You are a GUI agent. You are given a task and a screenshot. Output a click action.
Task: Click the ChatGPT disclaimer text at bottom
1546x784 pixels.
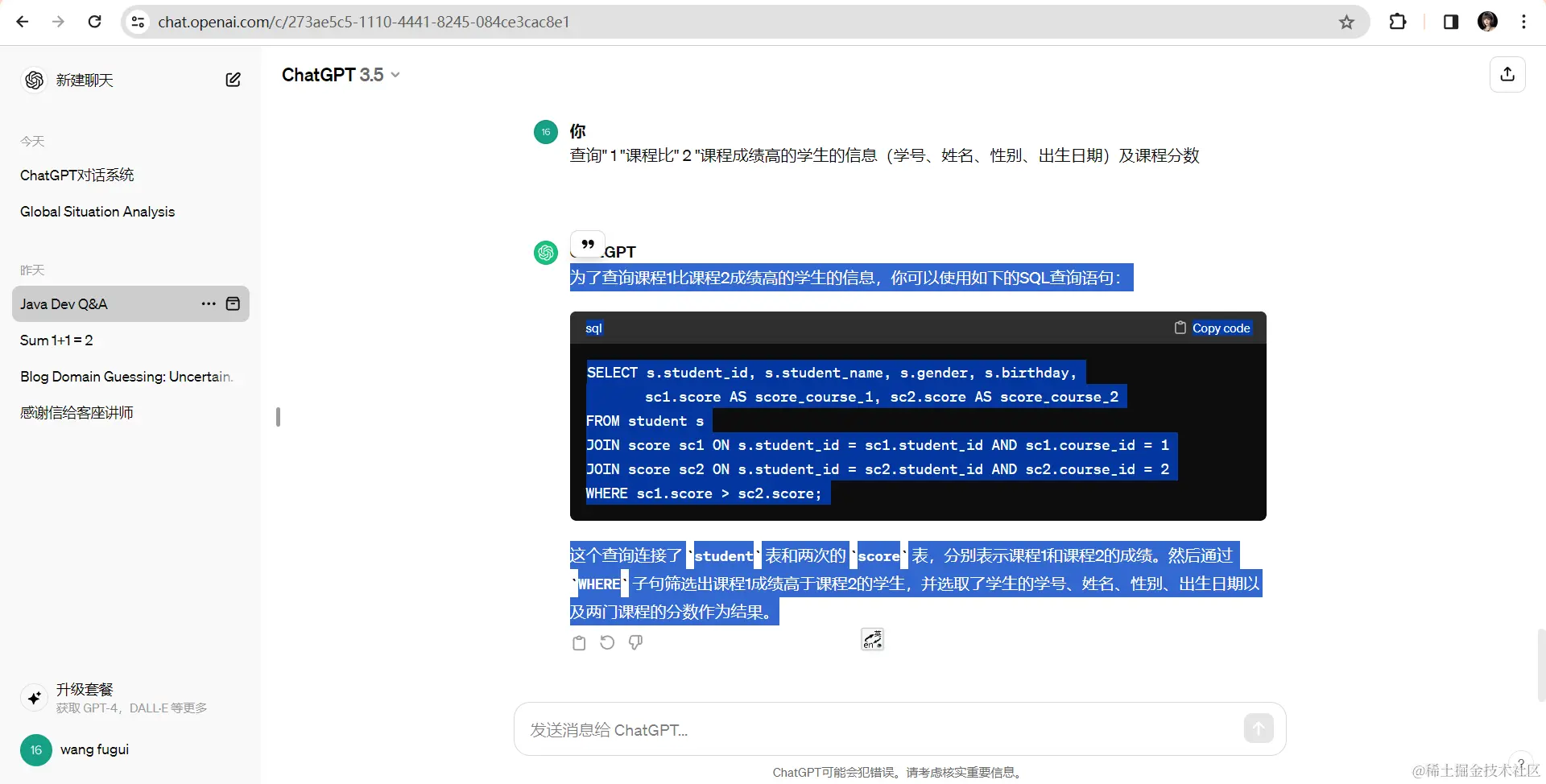coord(899,772)
